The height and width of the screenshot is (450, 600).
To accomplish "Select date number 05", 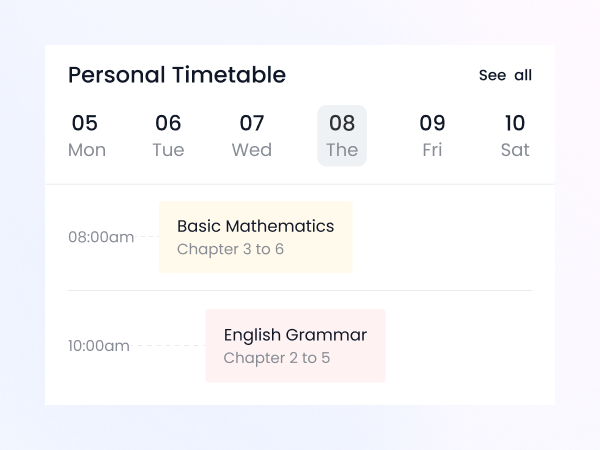I will pos(85,123).
